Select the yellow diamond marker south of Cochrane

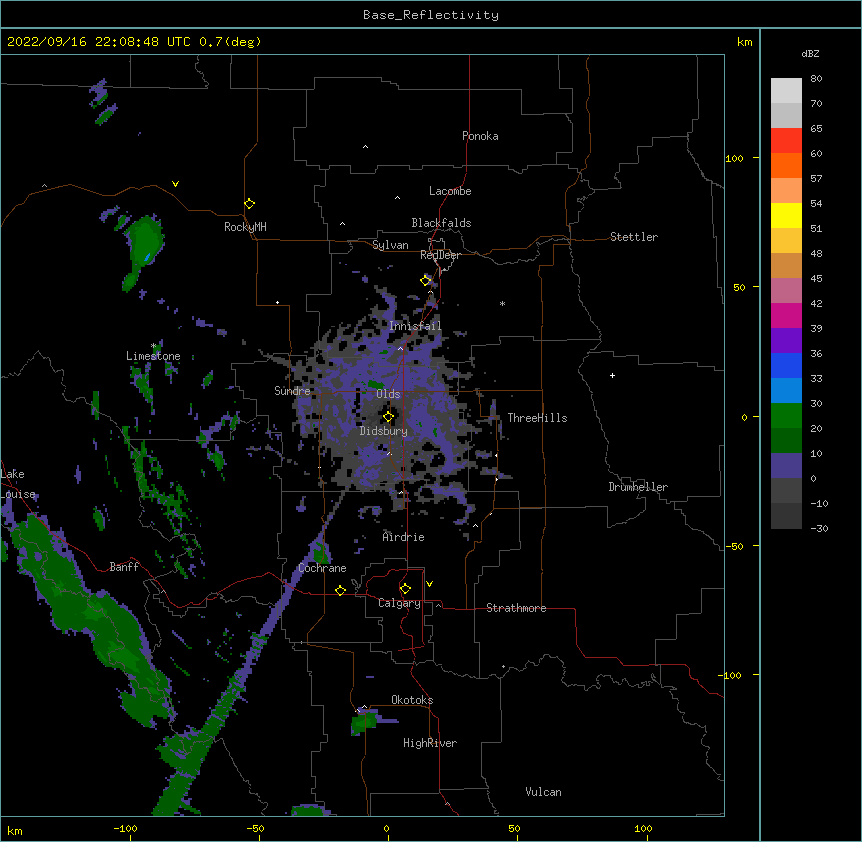(x=340, y=590)
